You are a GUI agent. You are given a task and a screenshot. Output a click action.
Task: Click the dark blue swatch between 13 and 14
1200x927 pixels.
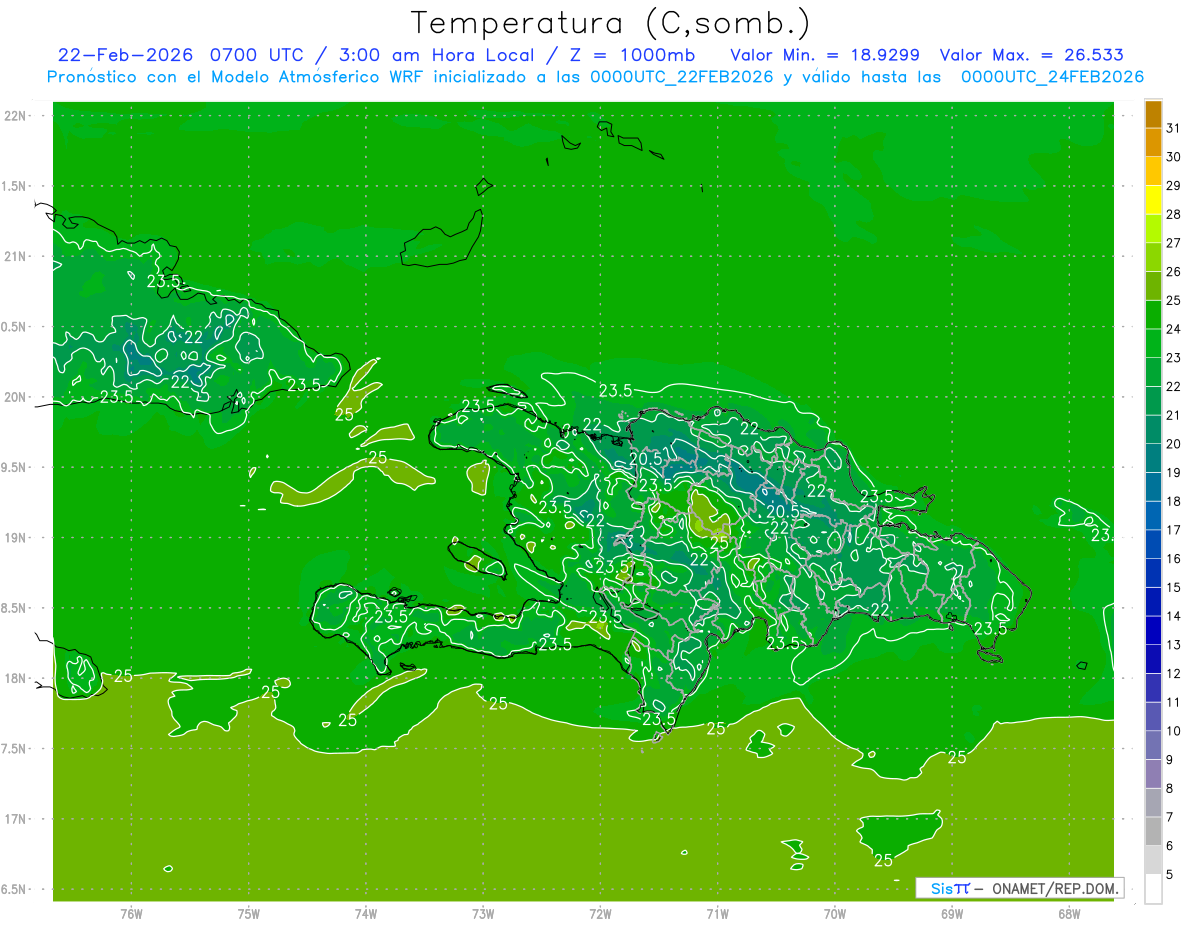click(x=1153, y=630)
